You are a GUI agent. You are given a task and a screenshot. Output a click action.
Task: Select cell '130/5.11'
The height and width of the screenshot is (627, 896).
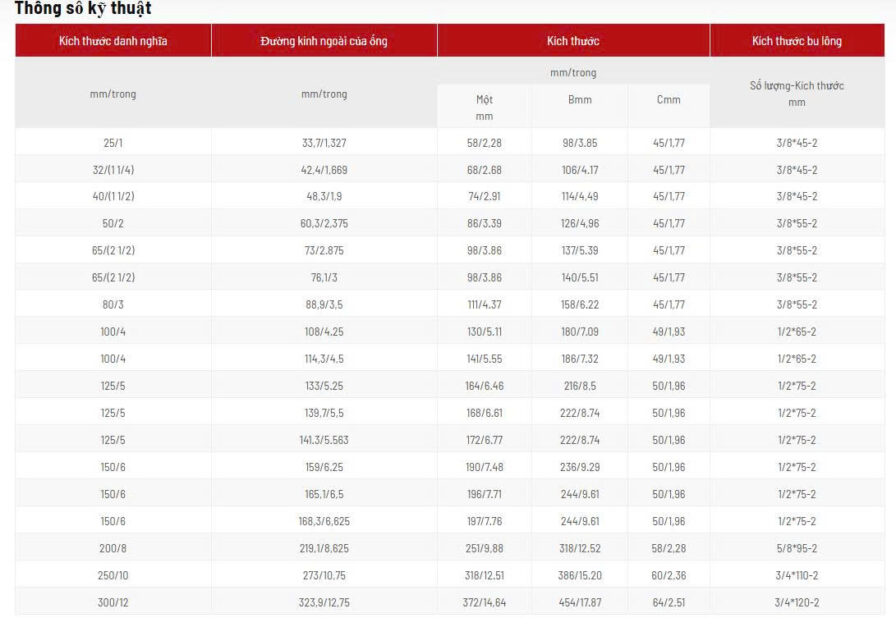(484, 332)
